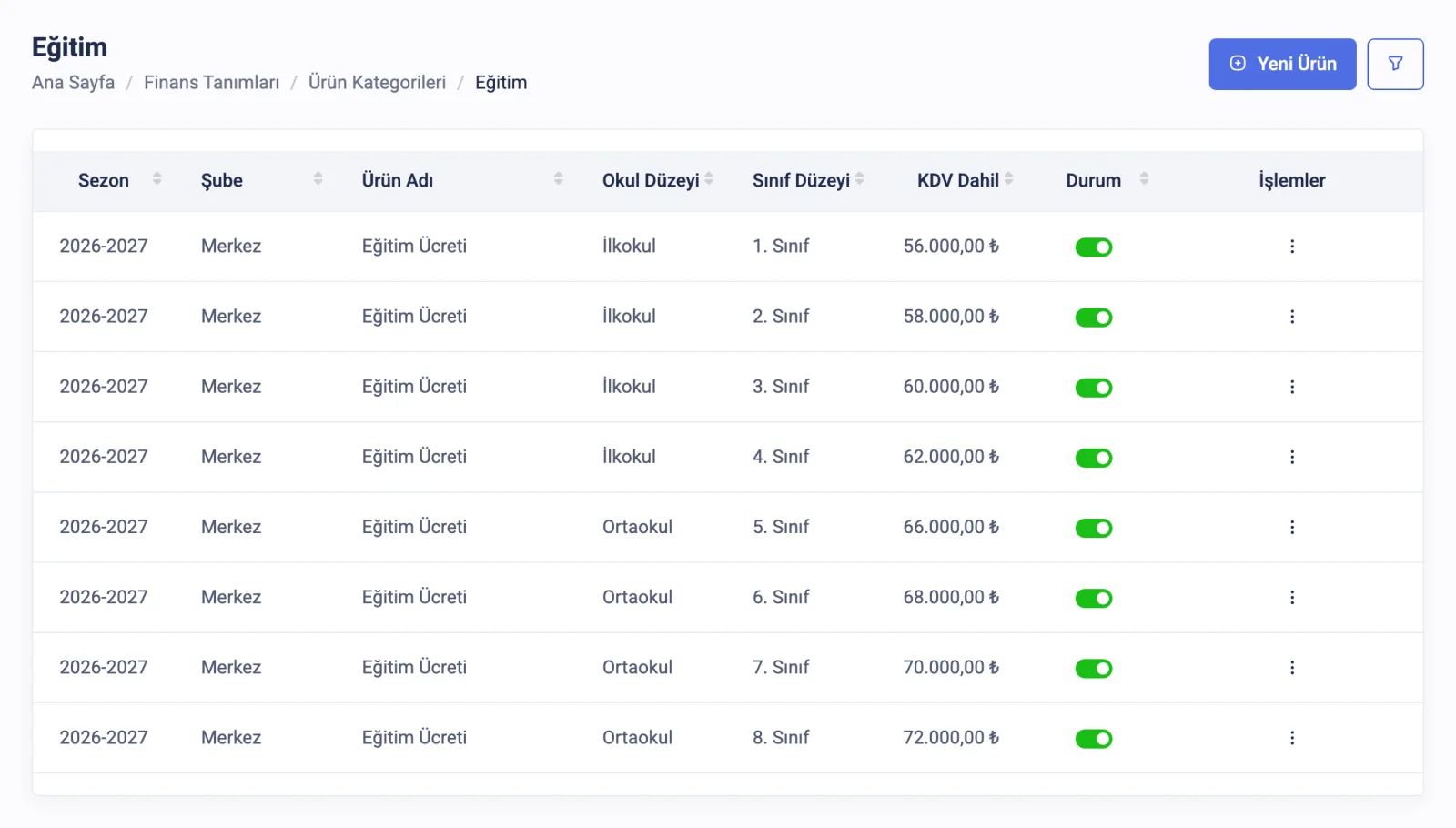Open actions menu for 8. Sınıf row

[x=1292, y=738]
